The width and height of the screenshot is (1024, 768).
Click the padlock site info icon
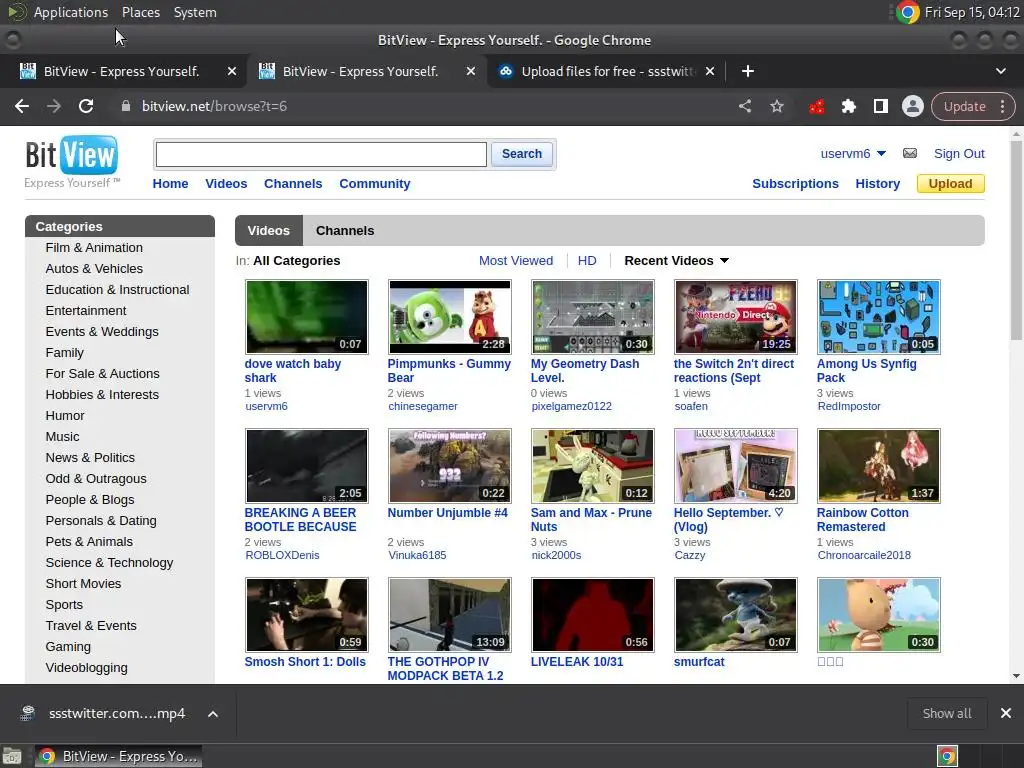(x=126, y=106)
